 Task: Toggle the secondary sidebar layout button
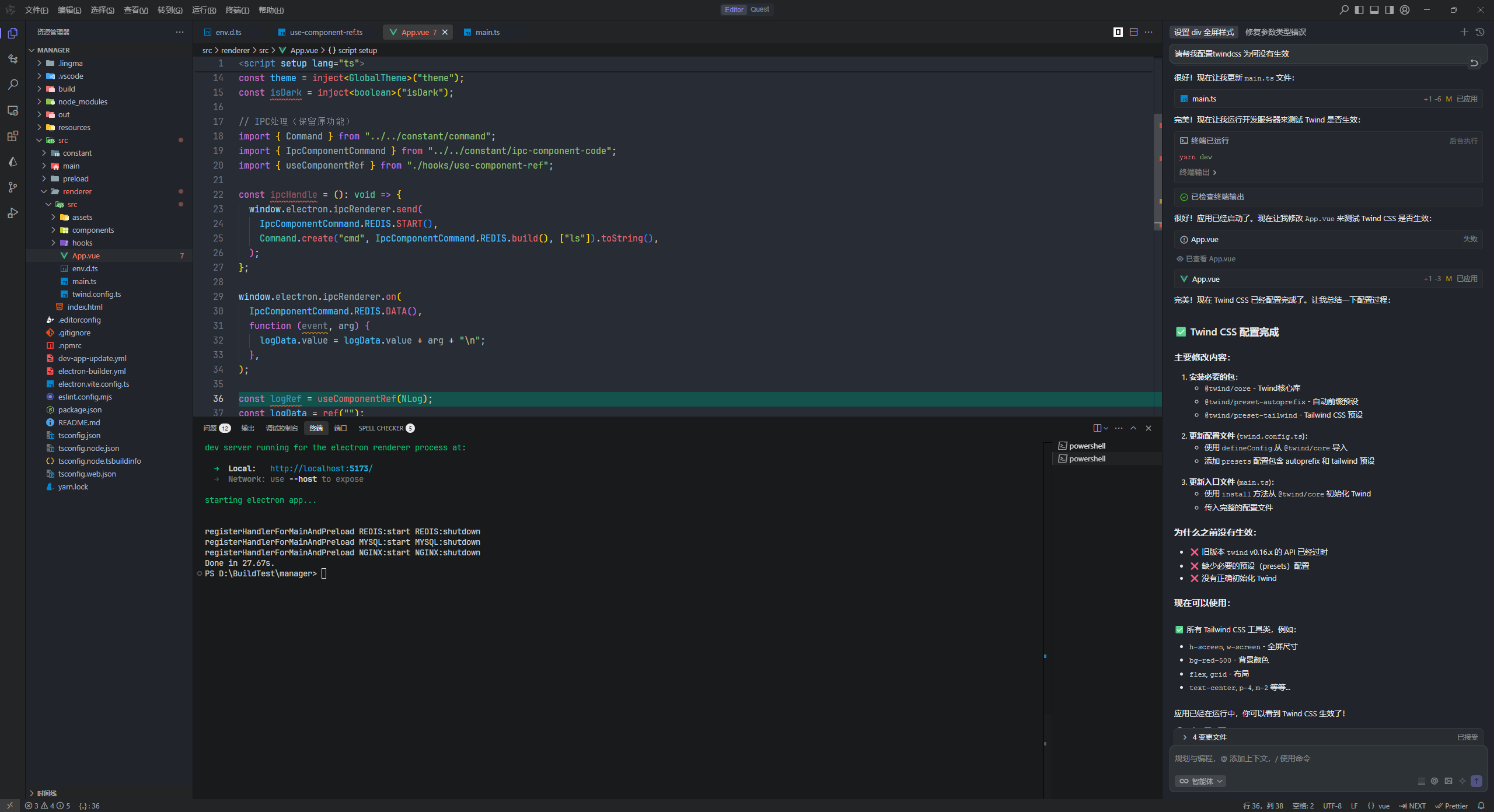click(1390, 10)
